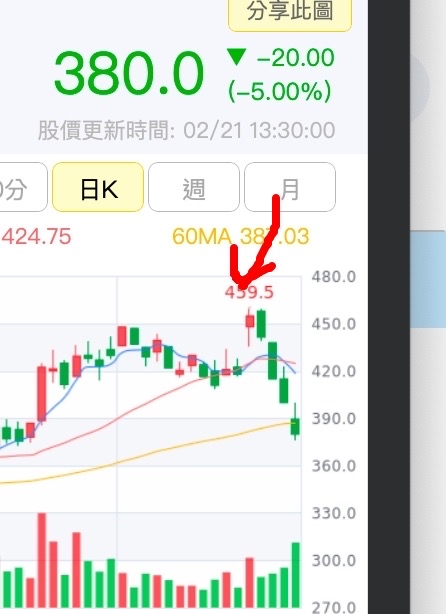This screenshot has width=446, height=614.
Task: Click the 480.0 price axis label
Action: tap(334, 277)
